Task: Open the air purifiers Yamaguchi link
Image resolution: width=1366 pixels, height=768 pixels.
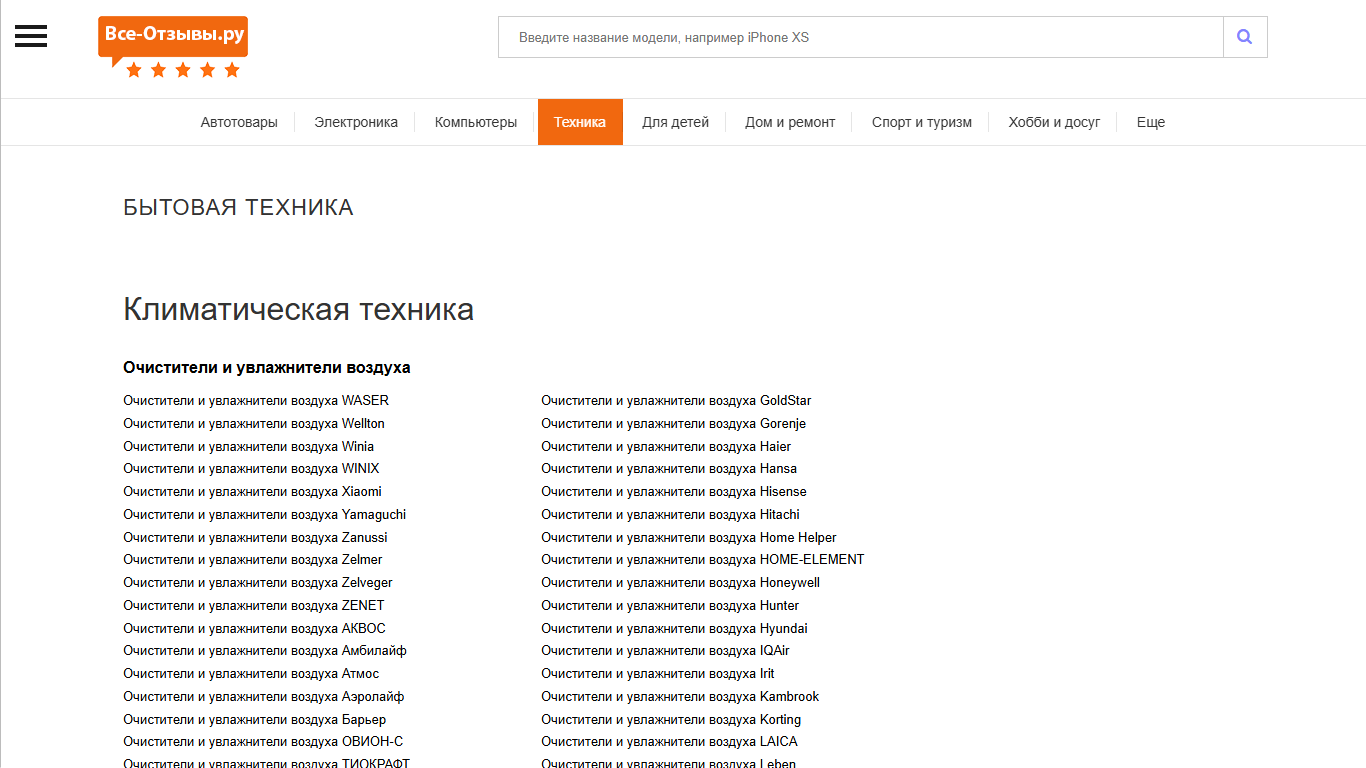Action: click(265, 514)
